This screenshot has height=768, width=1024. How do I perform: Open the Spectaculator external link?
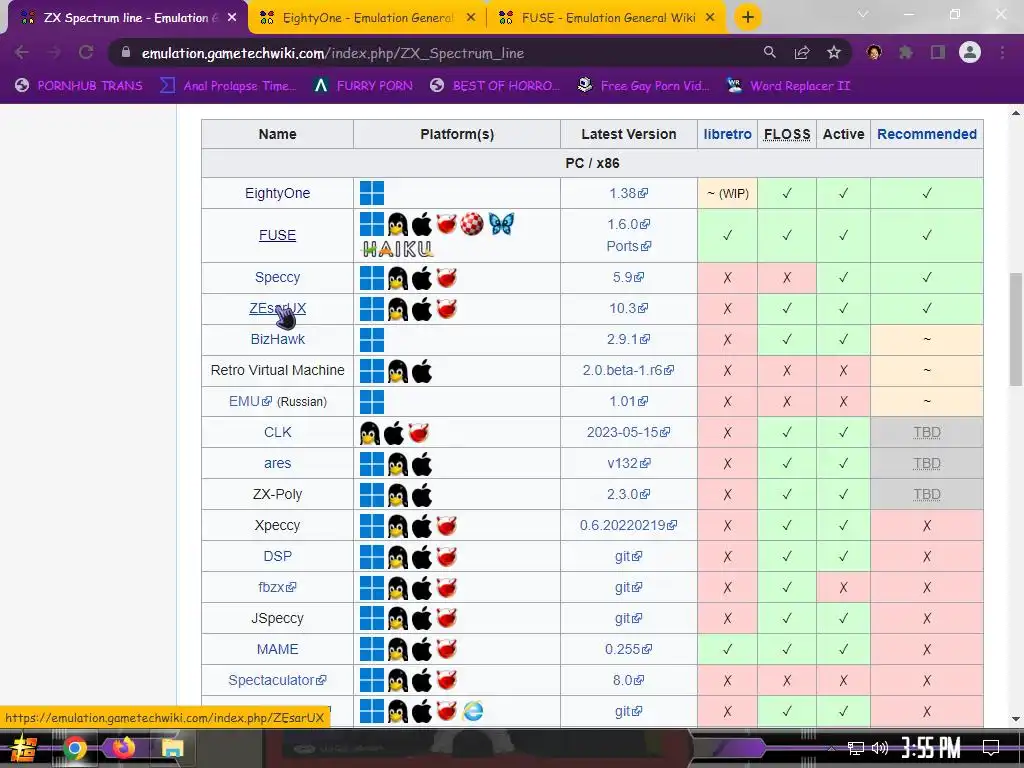click(x=278, y=680)
